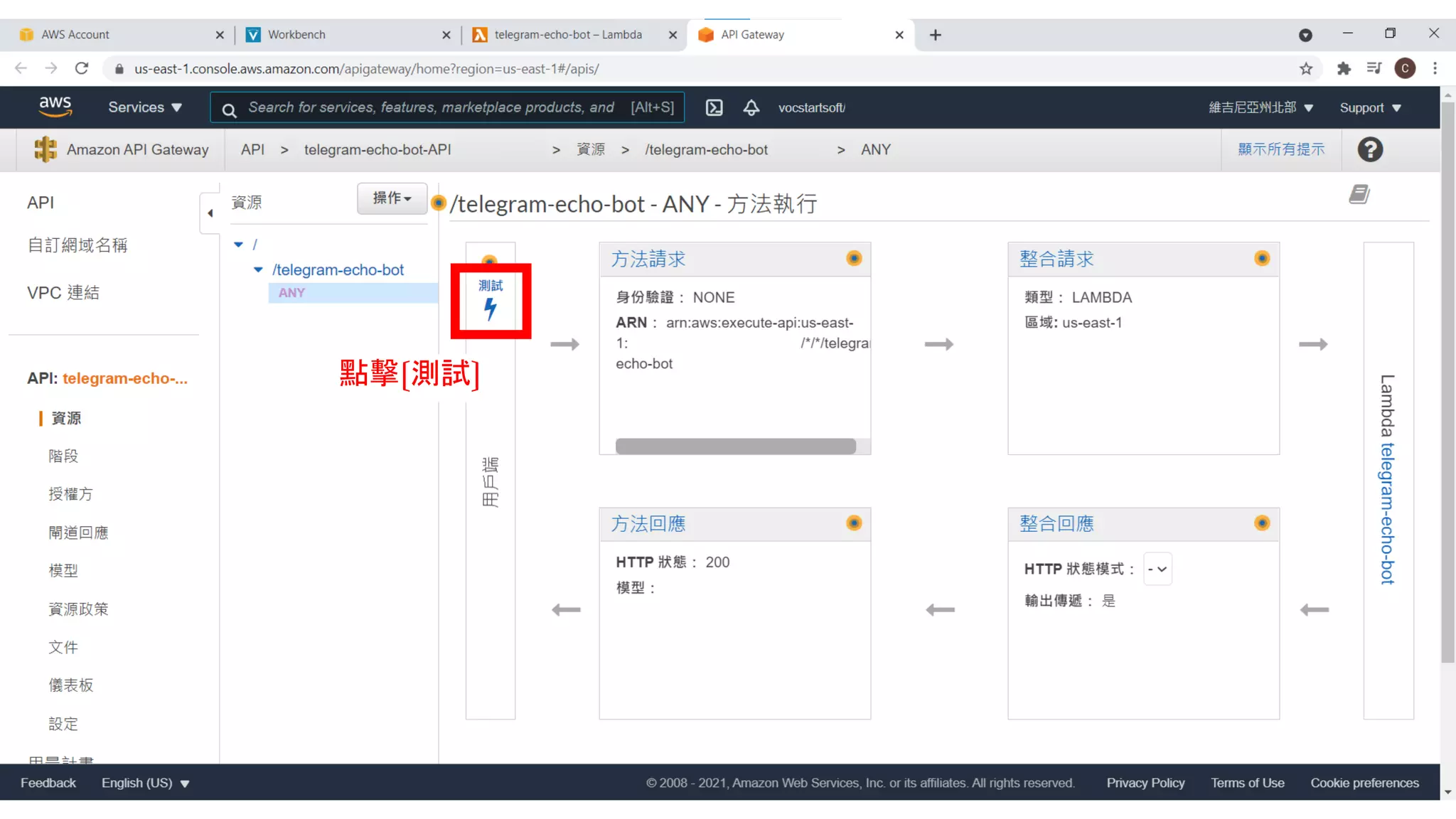Open the HTTP 狀態模式 dropdown
Viewport: 1456px width, 819px height.
1157,569
